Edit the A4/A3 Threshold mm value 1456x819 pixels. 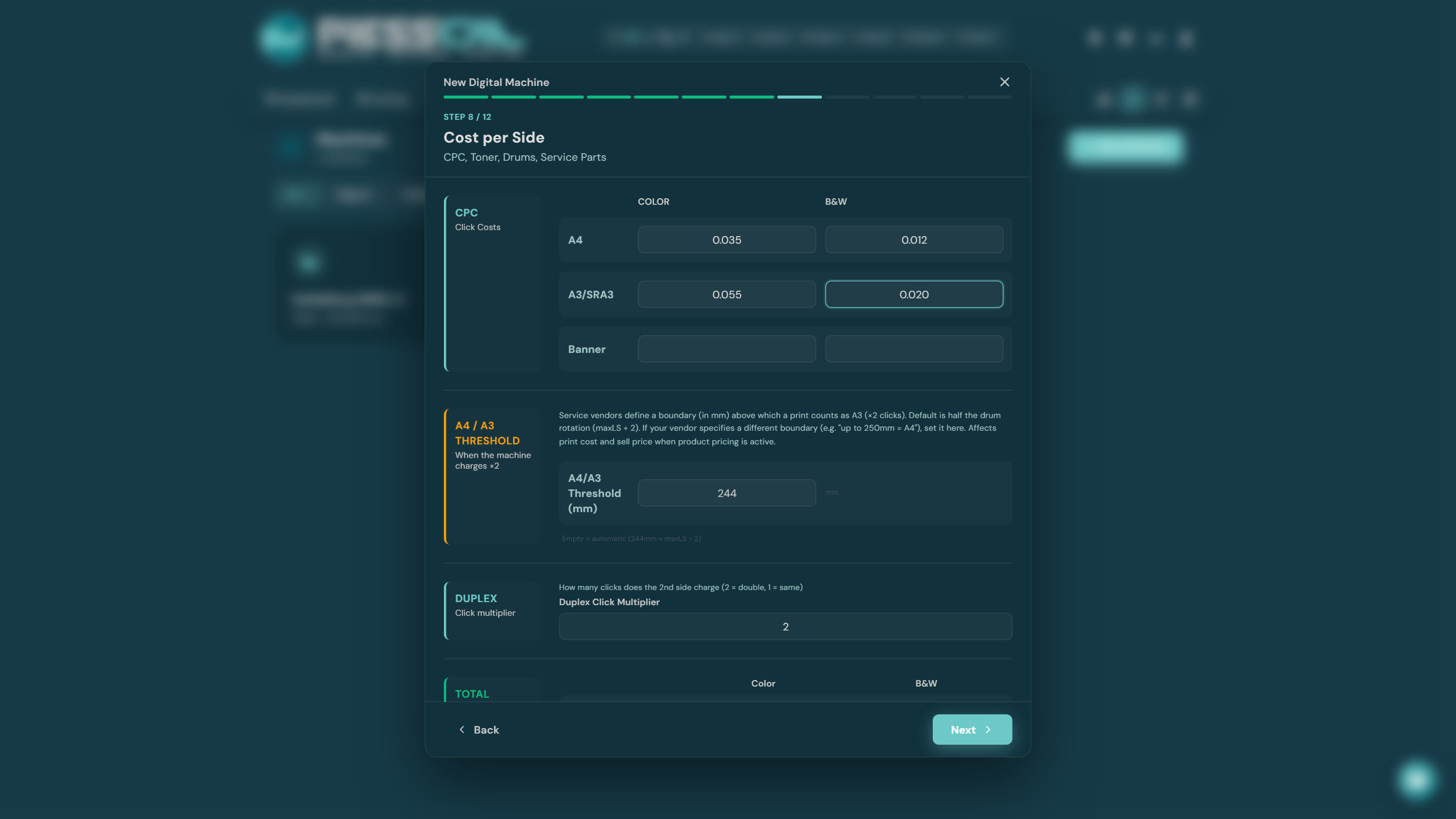[726, 493]
